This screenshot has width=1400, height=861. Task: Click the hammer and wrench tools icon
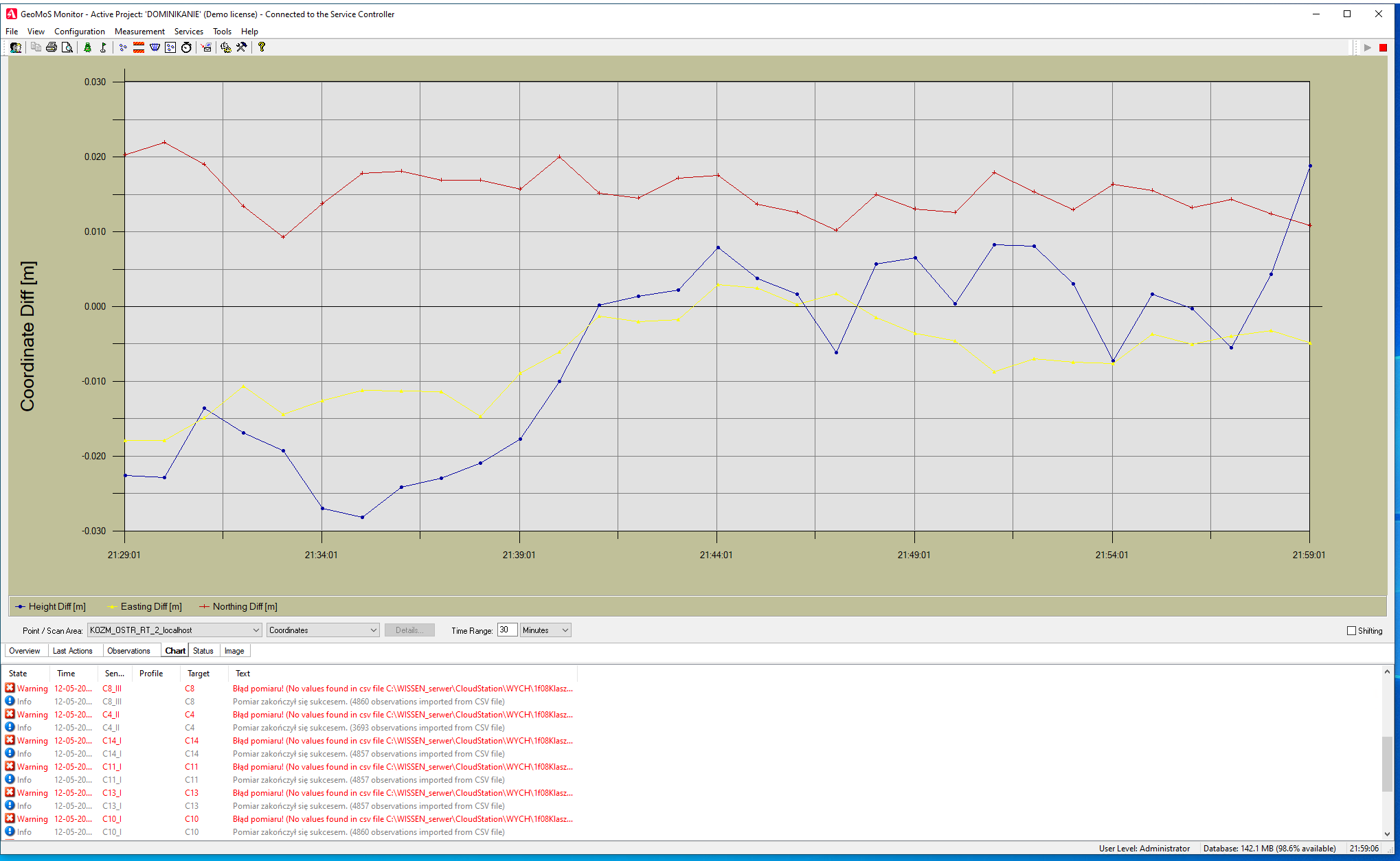pos(242,47)
